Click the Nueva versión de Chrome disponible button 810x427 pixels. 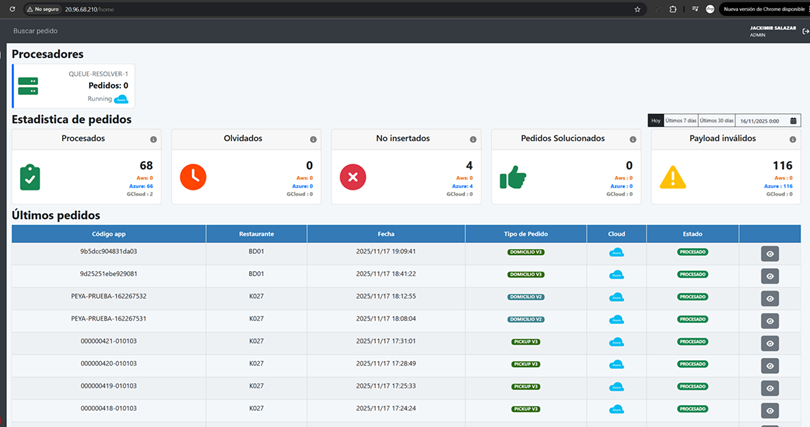click(764, 9)
